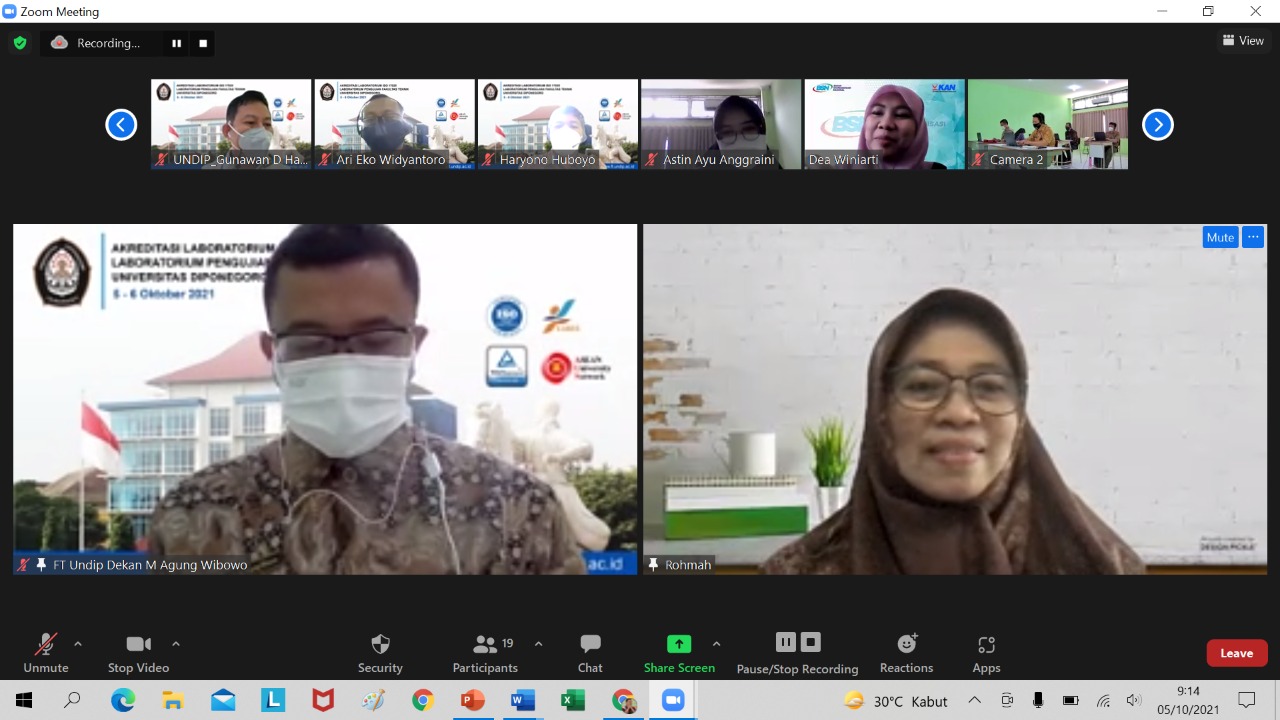Expand audio options arrow beside Unmute
Viewport: 1280px width, 720px height.
(78, 644)
